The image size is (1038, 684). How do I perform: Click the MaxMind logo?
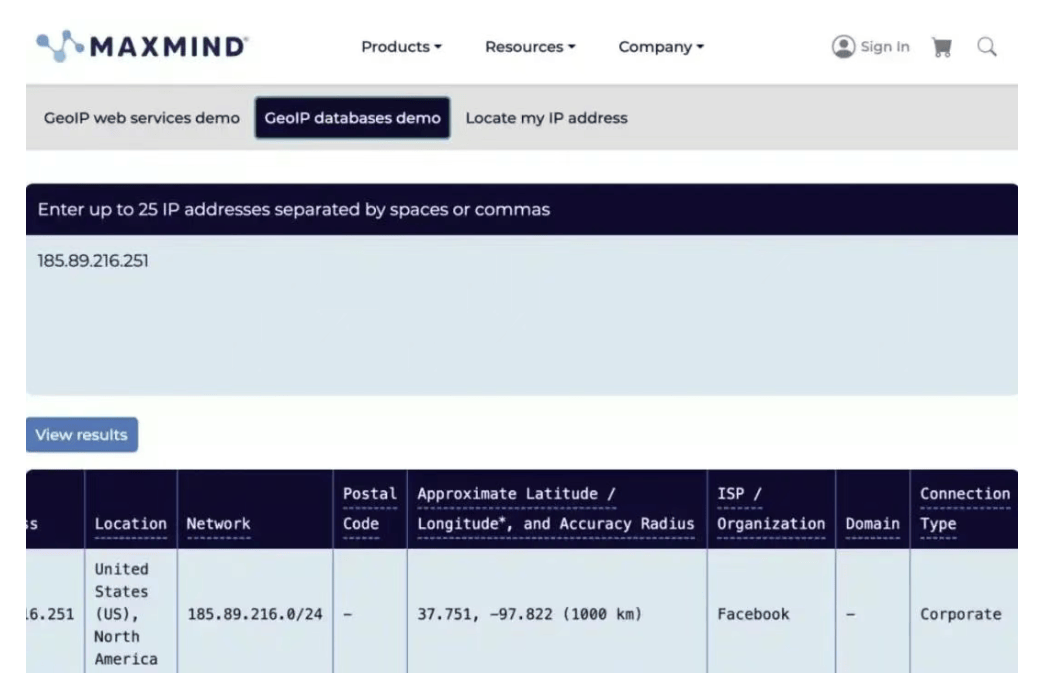142,46
